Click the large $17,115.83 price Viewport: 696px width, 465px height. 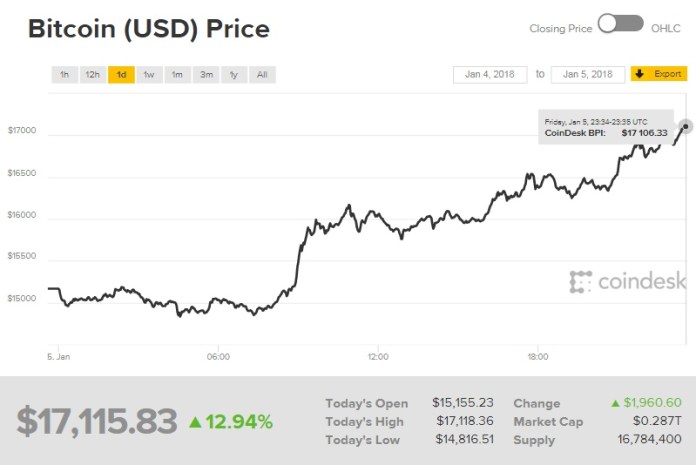tap(96, 421)
